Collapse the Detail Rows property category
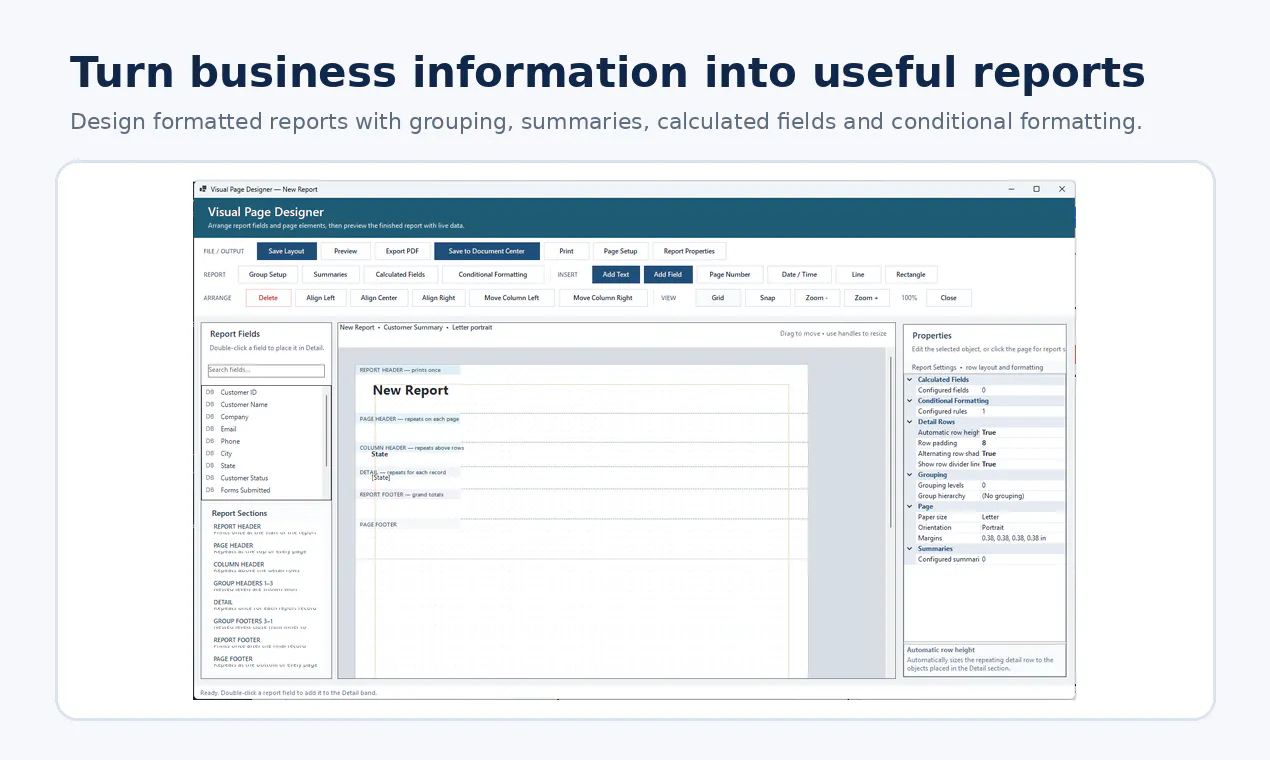This screenshot has width=1270, height=760. click(x=910, y=422)
